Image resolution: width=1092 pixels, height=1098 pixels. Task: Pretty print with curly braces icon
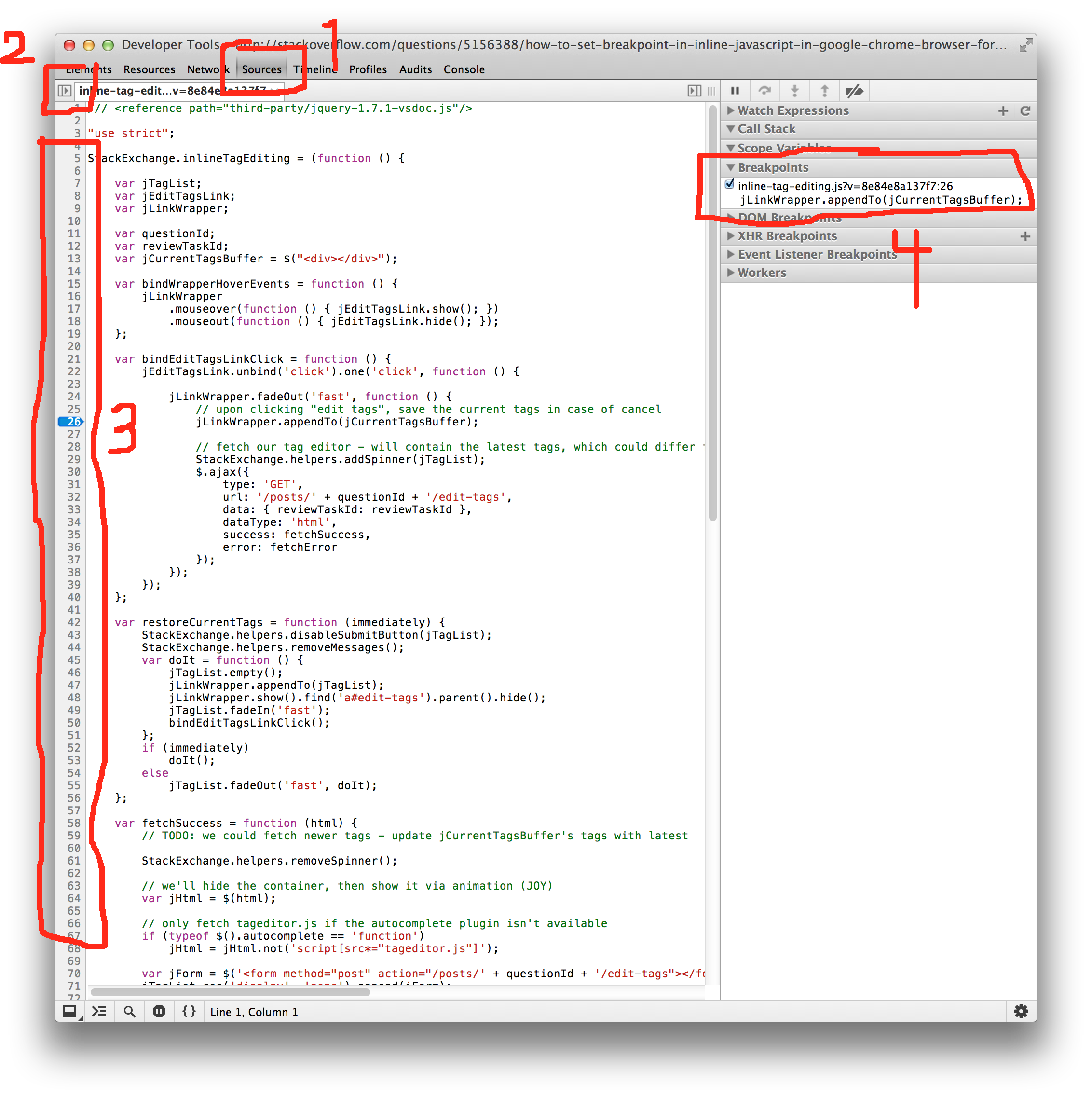(x=189, y=1012)
